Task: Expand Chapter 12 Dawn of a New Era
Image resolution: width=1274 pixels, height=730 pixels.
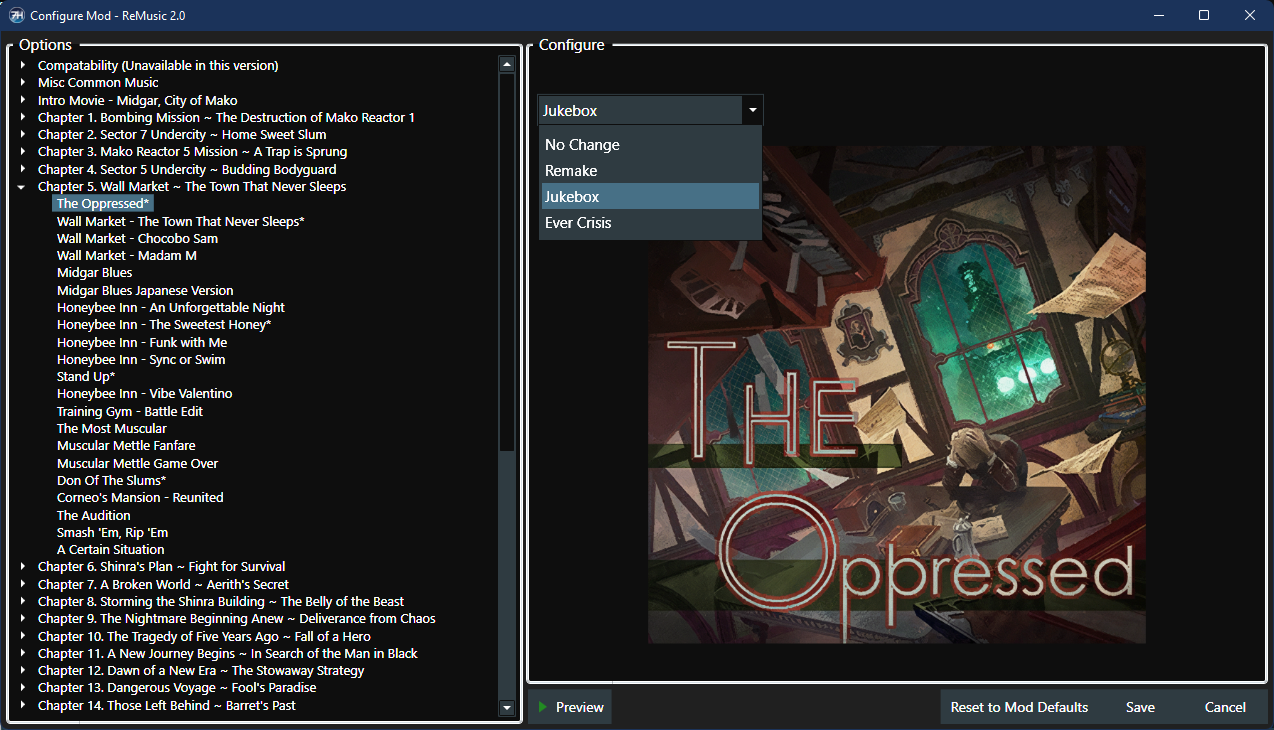Action: 22,670
